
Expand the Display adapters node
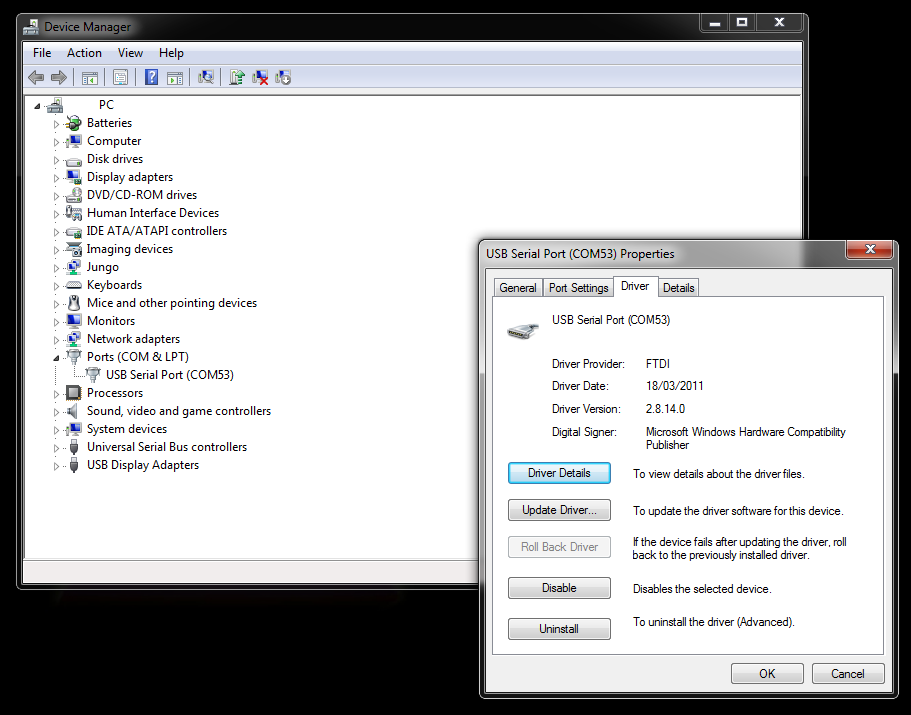[56, 178]
